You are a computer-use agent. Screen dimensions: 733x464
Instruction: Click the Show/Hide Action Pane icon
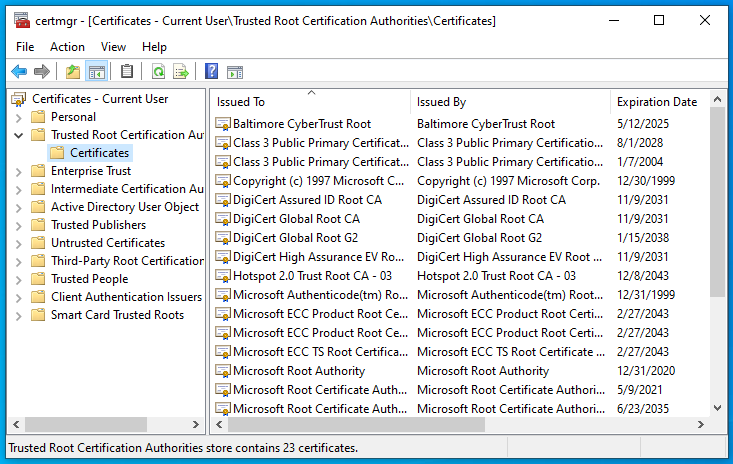click(235, 71)
